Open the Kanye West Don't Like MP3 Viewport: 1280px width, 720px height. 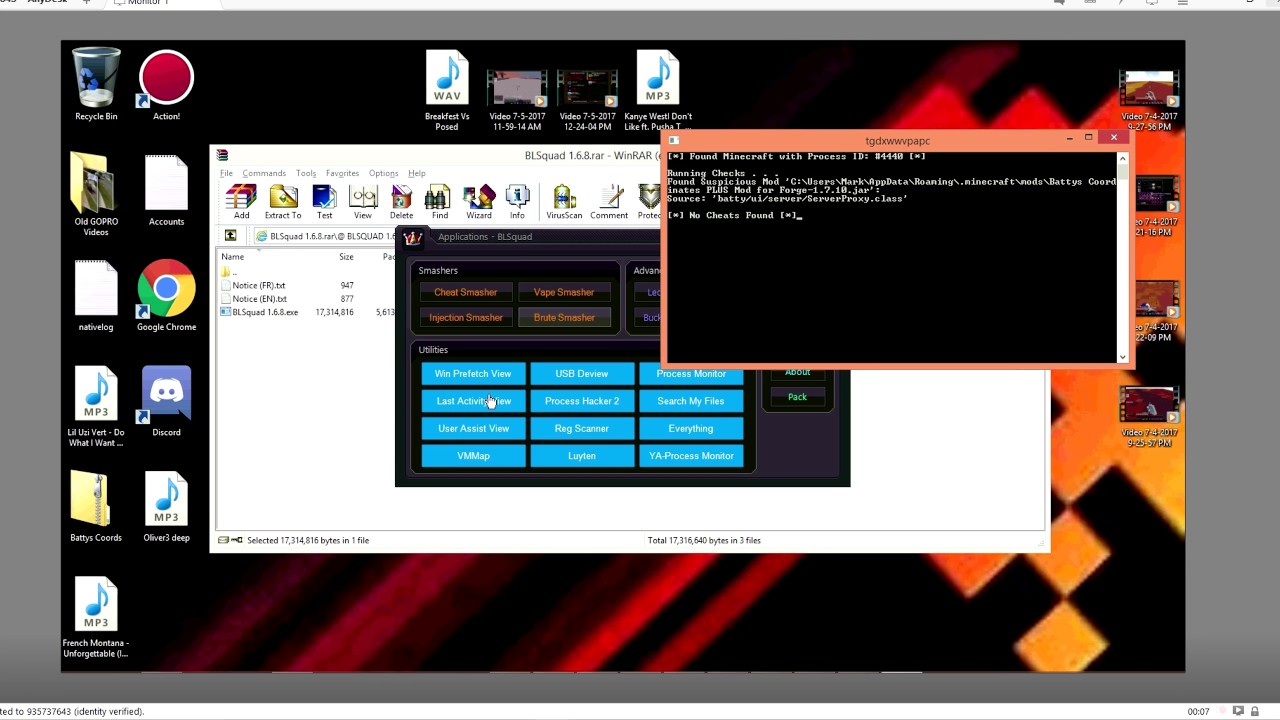pyautogui.click(x=658, y=90)
